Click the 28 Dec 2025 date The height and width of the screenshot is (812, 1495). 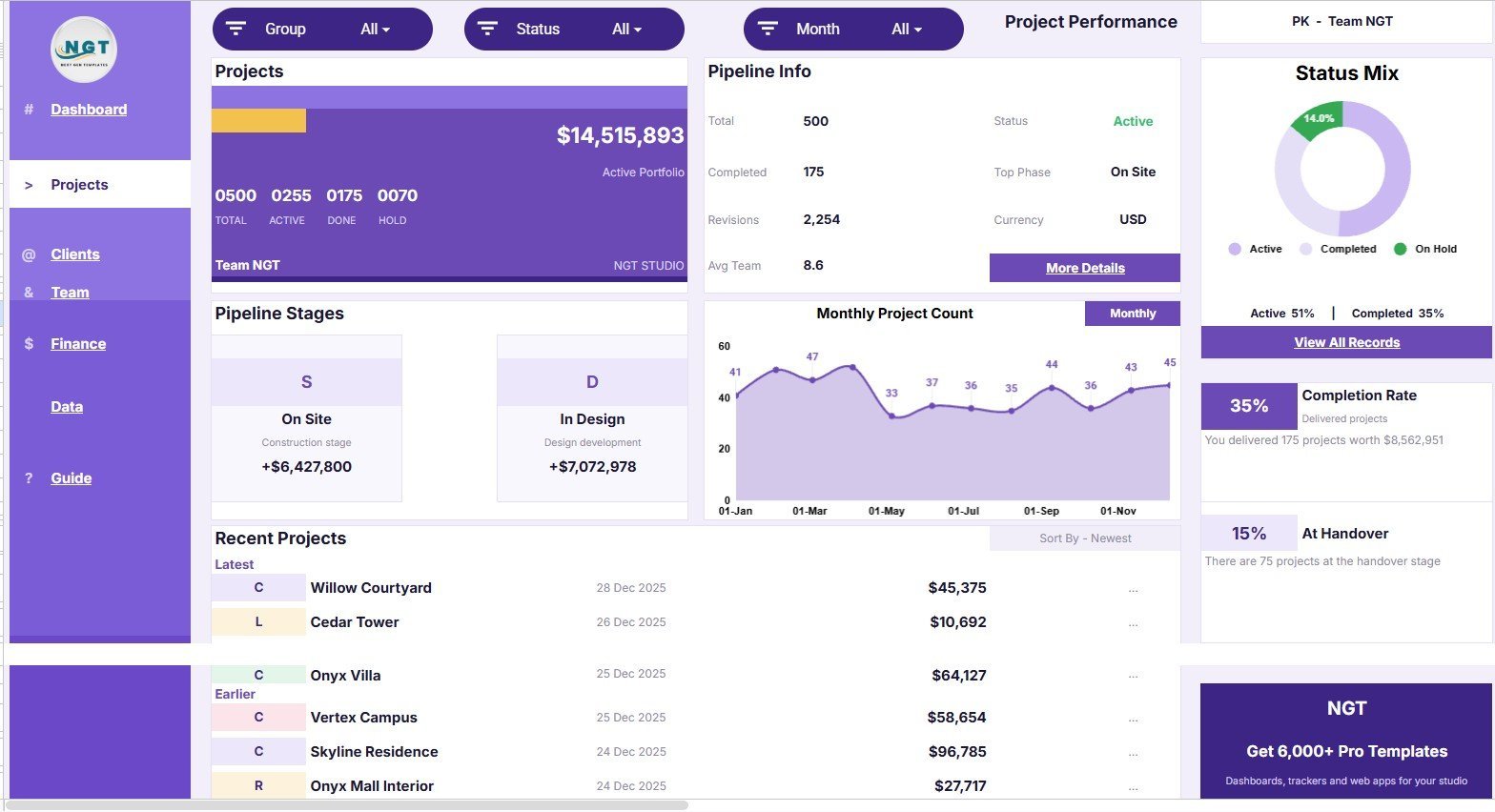(x=631, y=588)
